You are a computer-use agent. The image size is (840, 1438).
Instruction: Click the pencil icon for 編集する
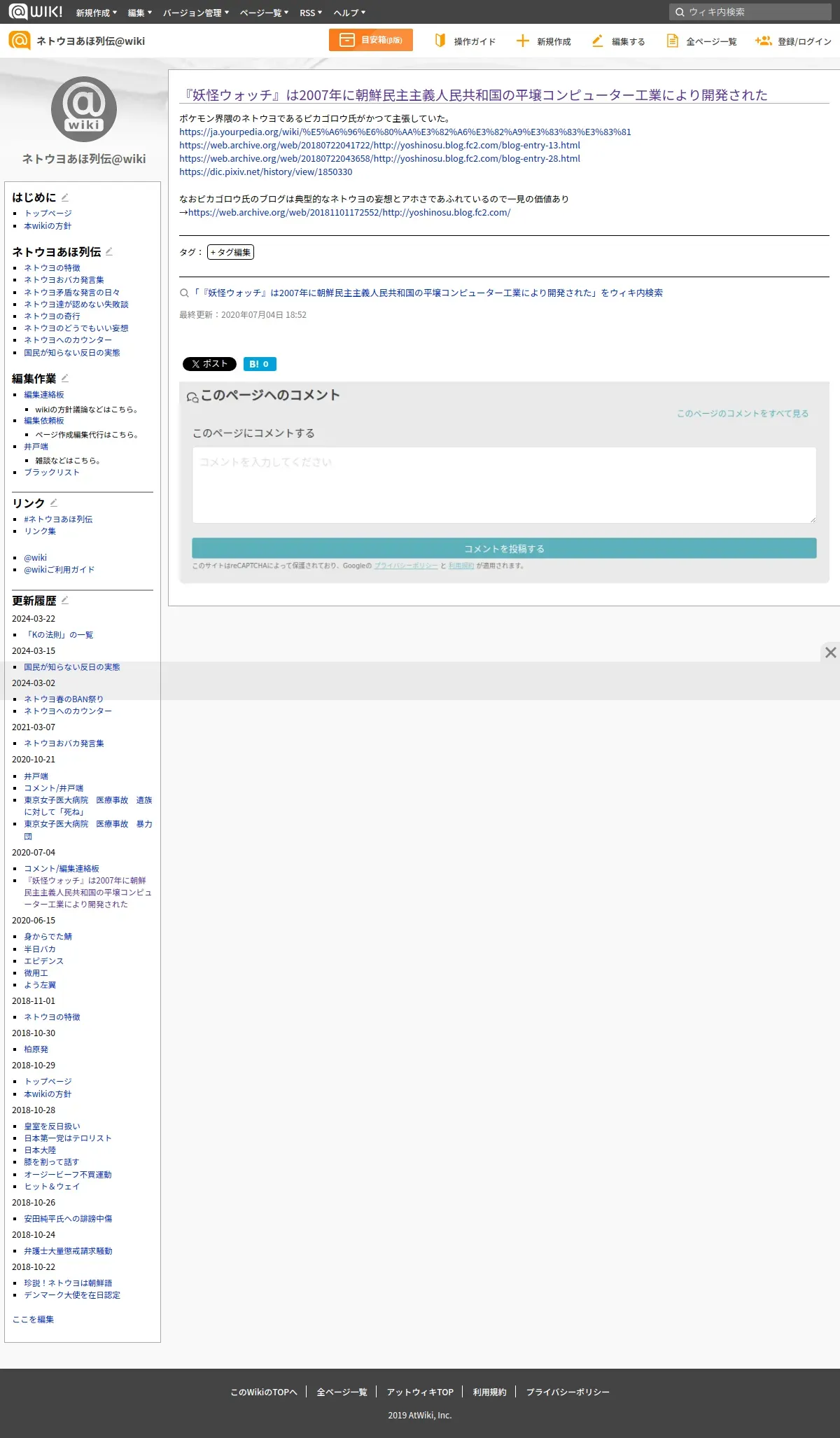click(597, 41)
